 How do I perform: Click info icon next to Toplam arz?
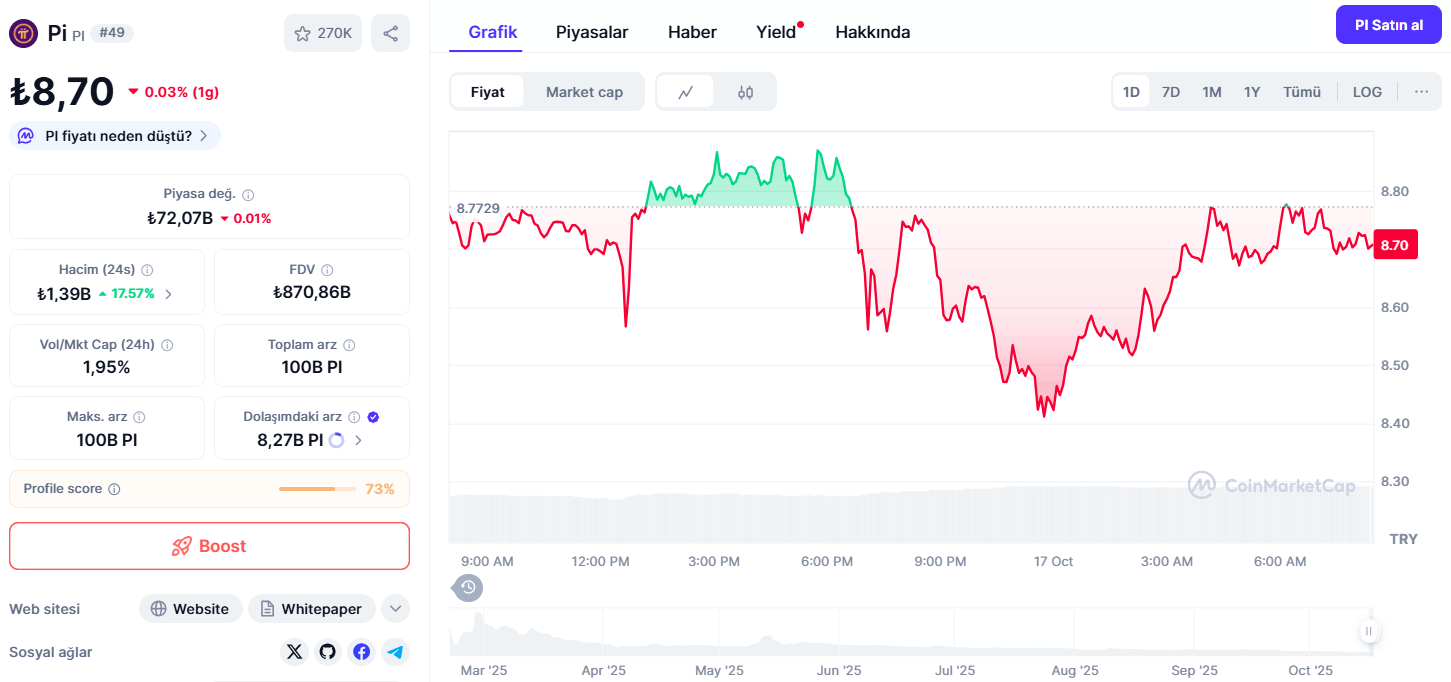coord(349,345)
